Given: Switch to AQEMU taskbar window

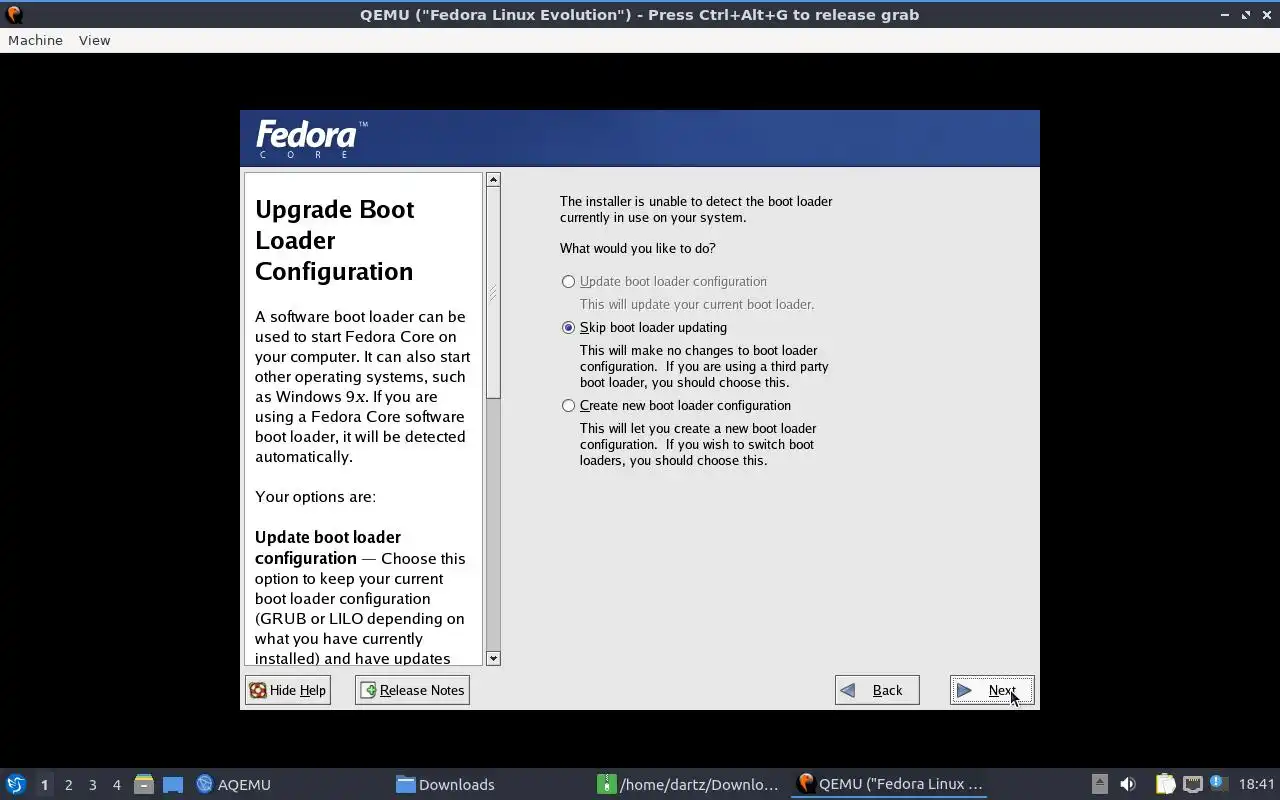Looking at the screenshot, I should coord(234,784).
